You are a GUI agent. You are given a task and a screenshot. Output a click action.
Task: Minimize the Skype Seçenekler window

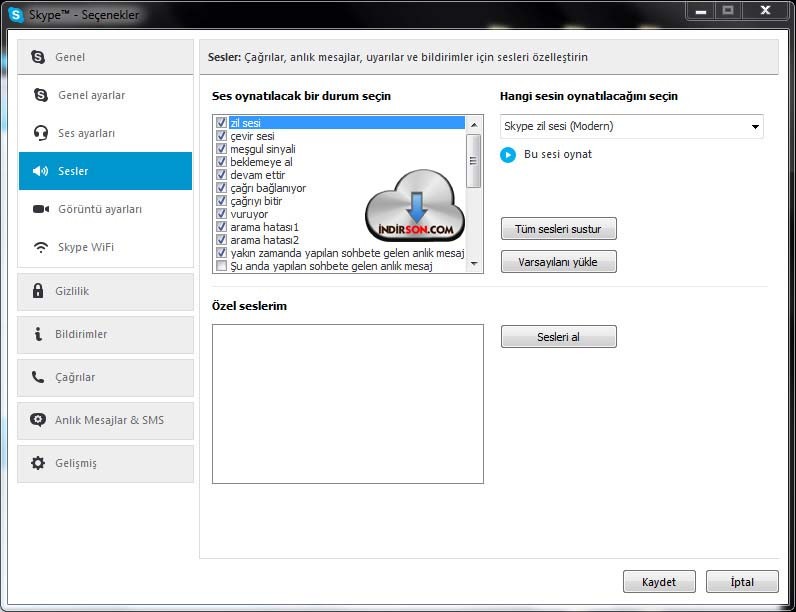click(x=701, y=11)
